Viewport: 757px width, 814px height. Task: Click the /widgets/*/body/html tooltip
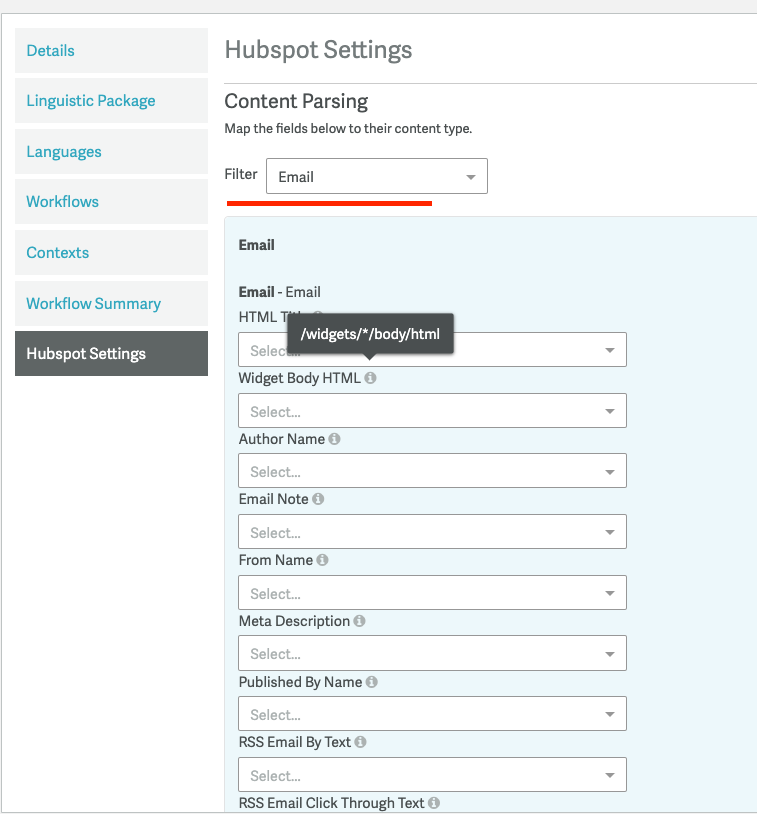click(370, 334)
